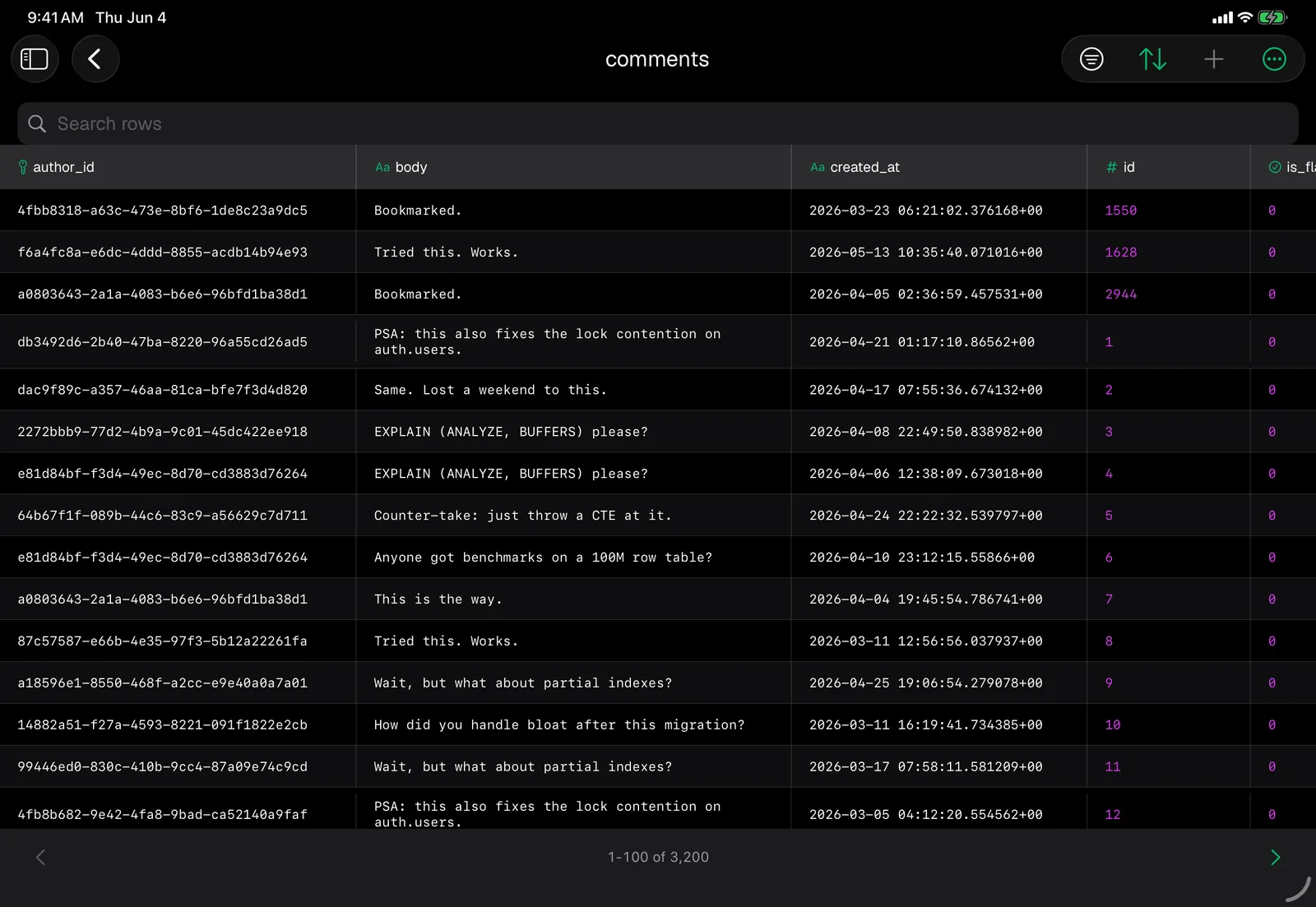Add a new row with plus
Screen dimensions: 1316x907
pos(1213,59)
